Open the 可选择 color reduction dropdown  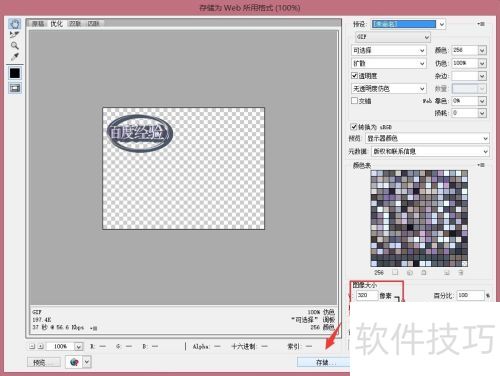click(x=389, y=50)
